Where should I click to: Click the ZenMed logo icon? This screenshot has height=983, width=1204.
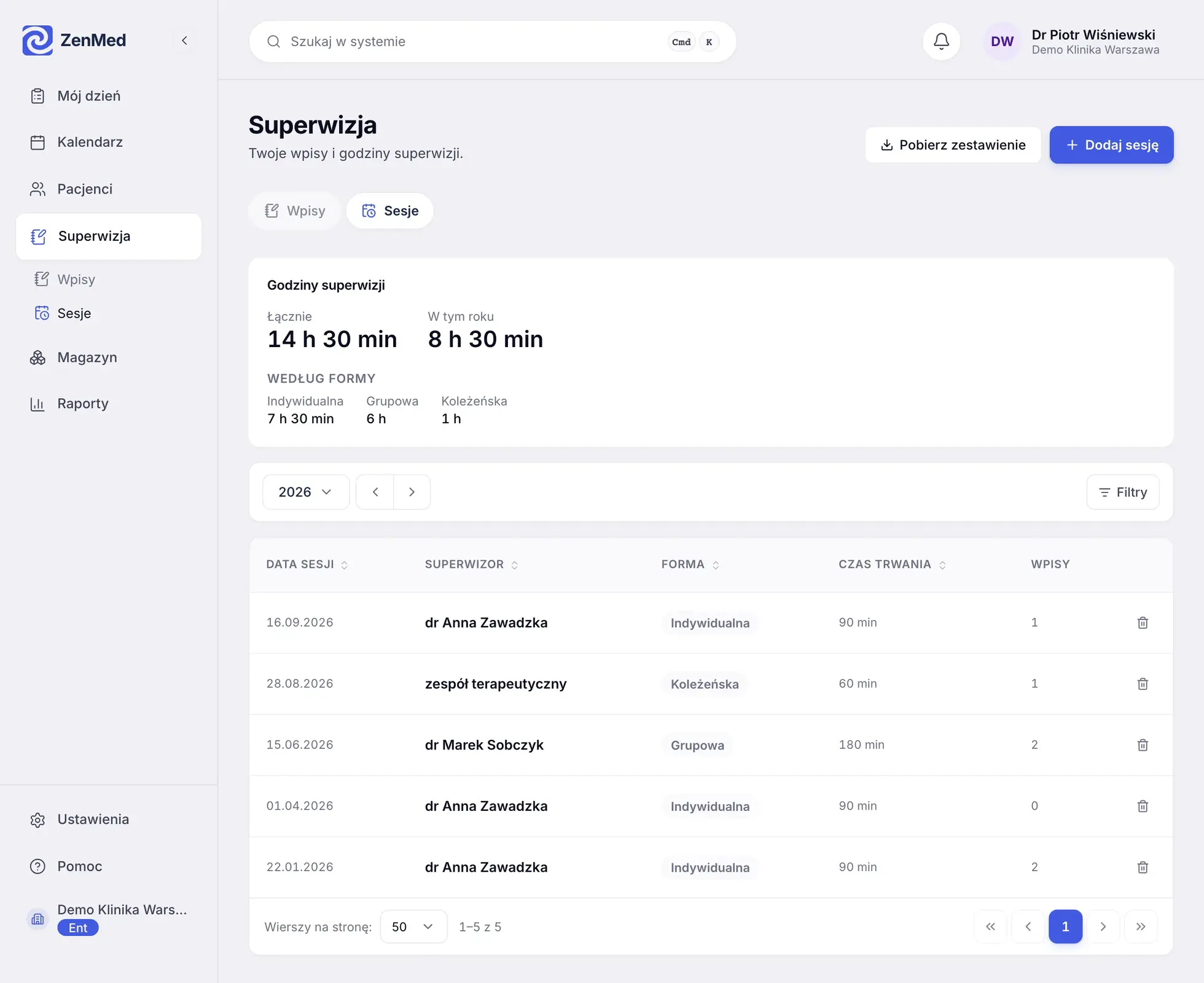point(37,41)
